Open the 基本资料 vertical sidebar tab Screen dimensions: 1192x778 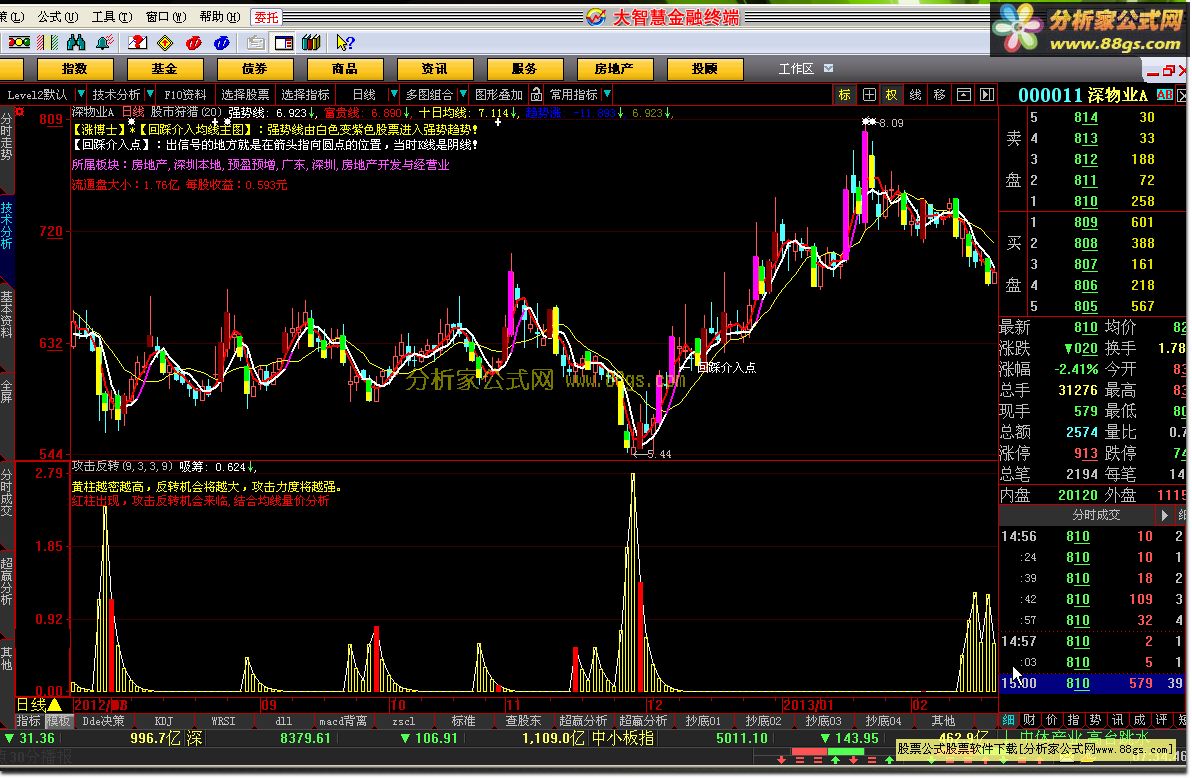pos(6,314)
